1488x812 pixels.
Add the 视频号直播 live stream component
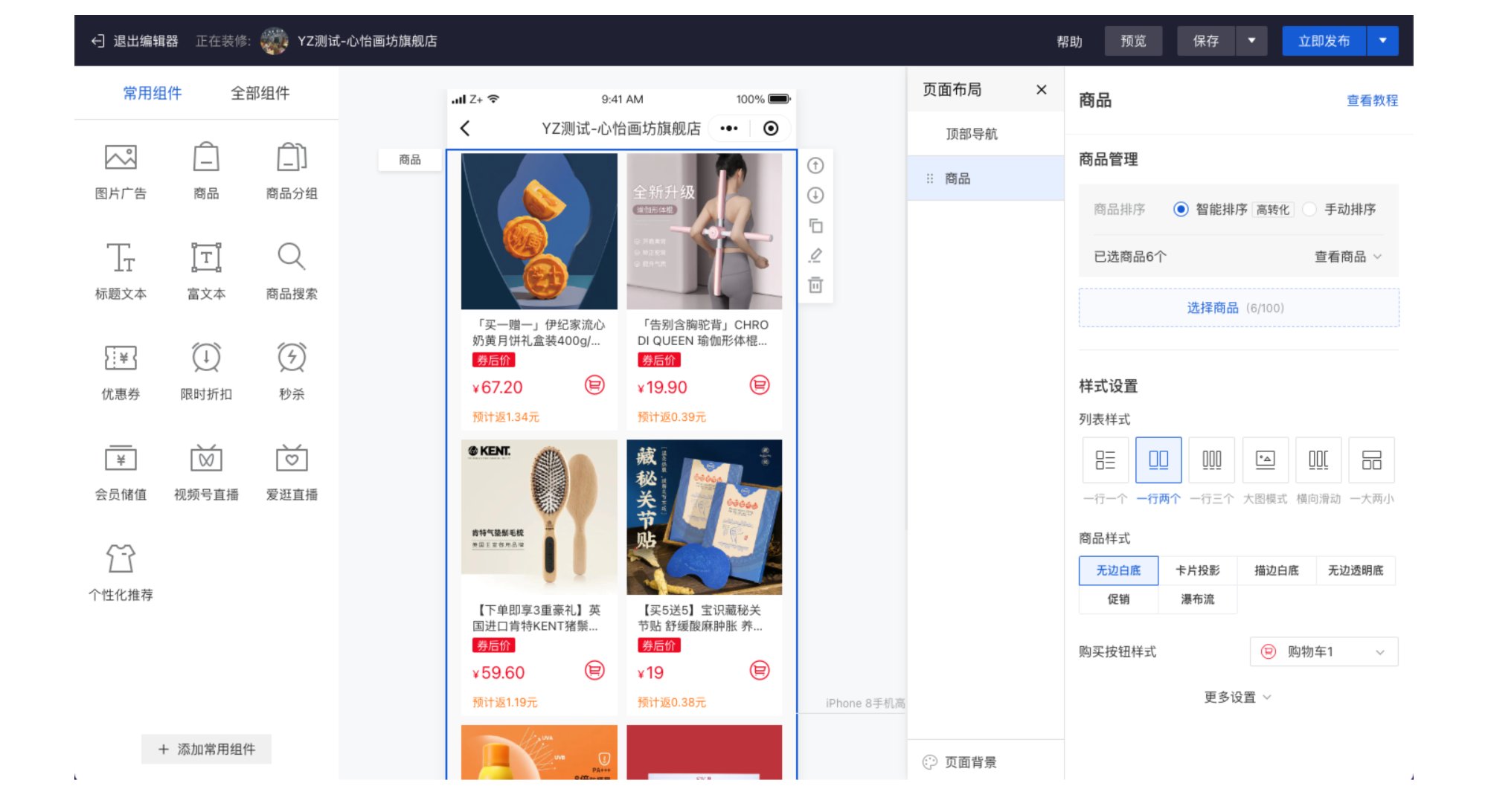tap(206, 460)
